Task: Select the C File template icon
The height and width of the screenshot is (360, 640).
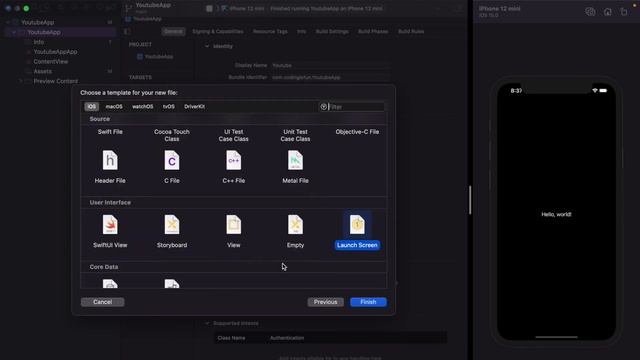Action: click(x=172, y=160)
